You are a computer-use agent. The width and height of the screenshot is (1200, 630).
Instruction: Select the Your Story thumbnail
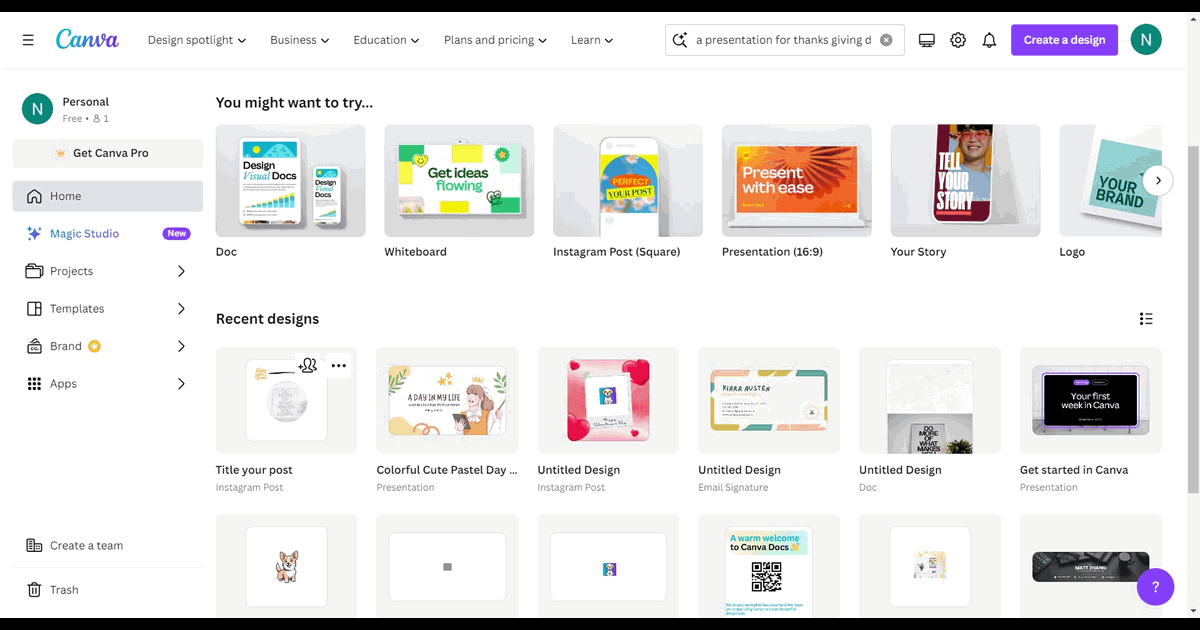tap(966, 180)
